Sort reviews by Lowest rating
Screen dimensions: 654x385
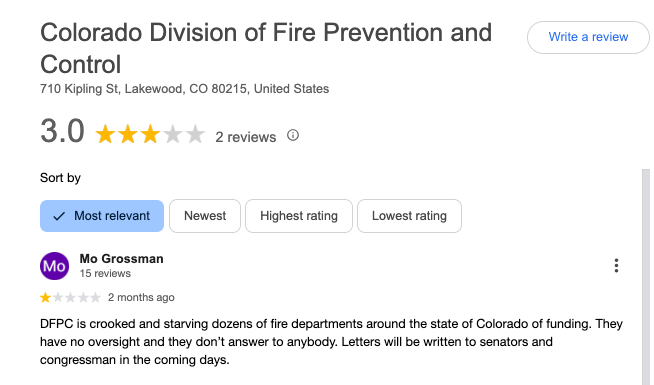[x=409, y=216]
